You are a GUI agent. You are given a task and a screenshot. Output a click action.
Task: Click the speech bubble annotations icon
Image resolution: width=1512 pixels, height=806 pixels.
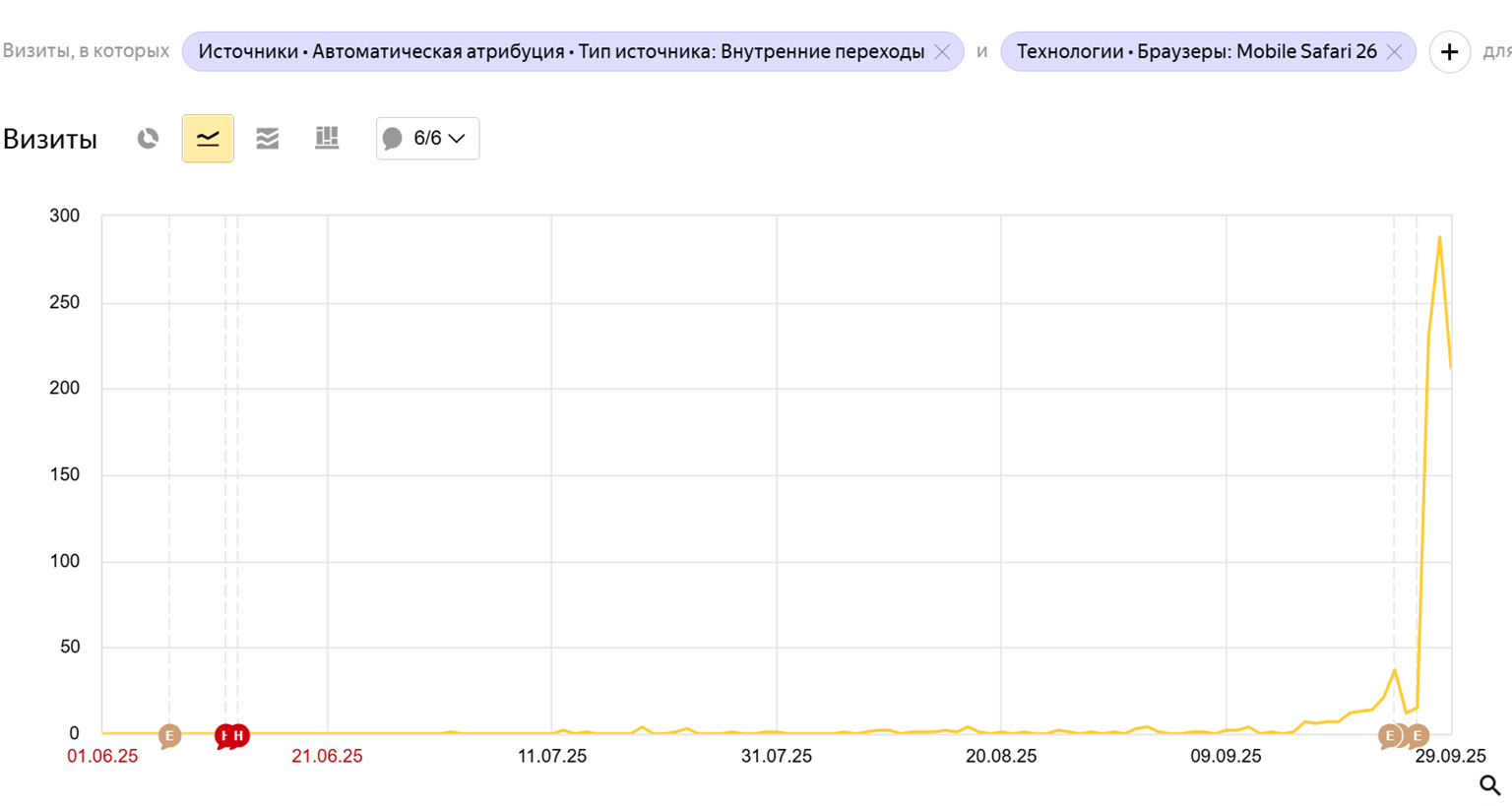pos(393,139)
